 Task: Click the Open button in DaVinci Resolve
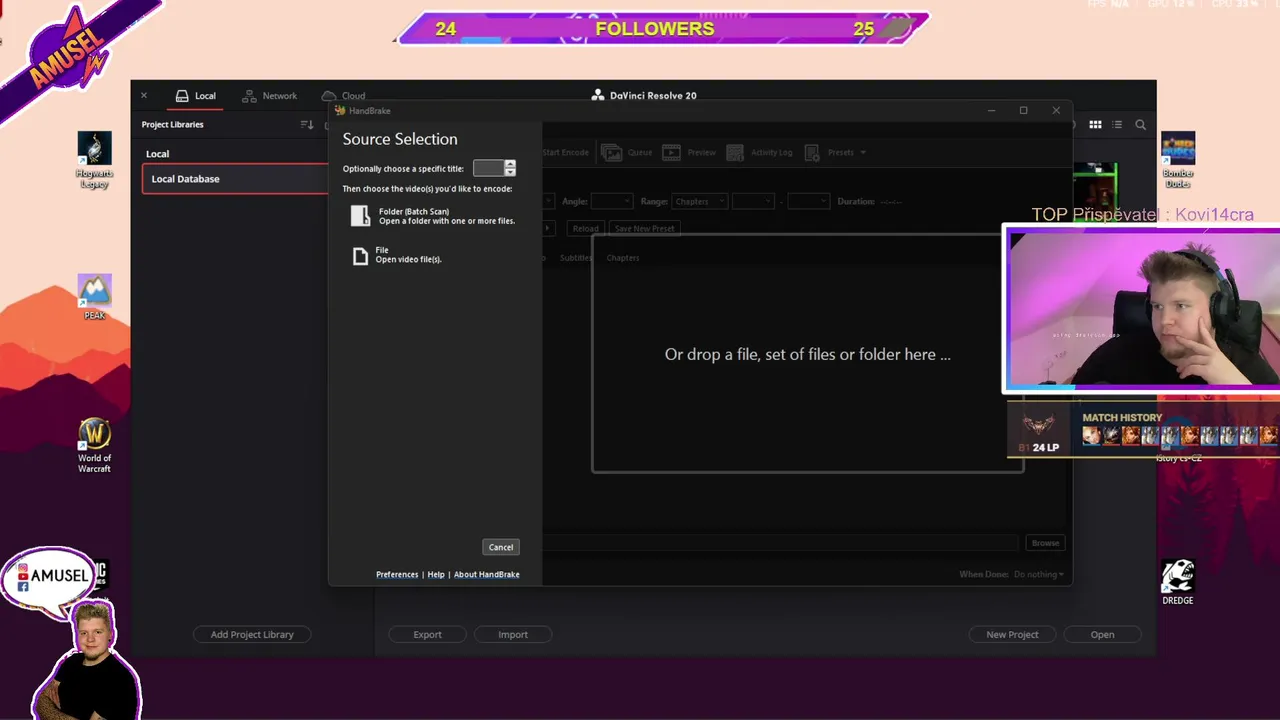click(x=1102, y=634)
